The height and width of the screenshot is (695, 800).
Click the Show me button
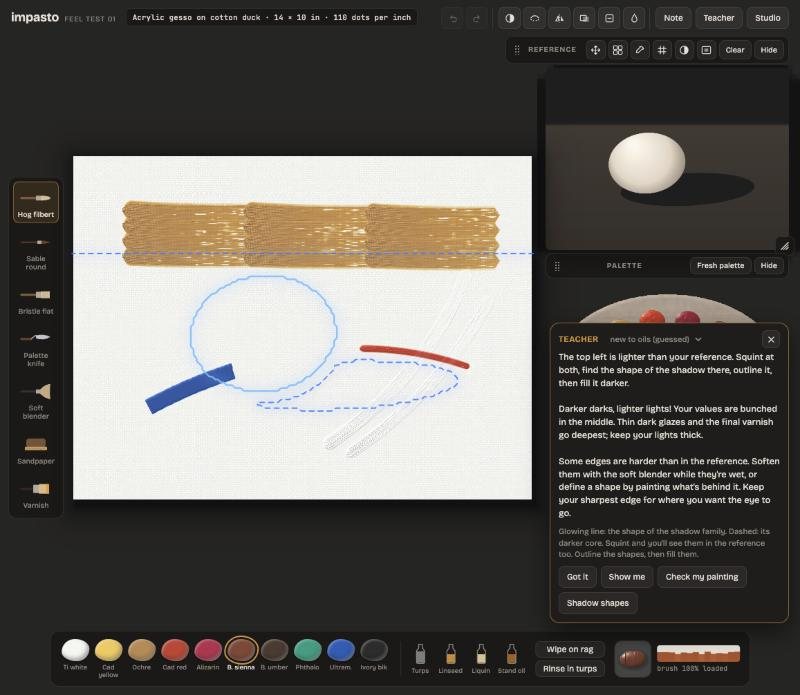[627, 577]
